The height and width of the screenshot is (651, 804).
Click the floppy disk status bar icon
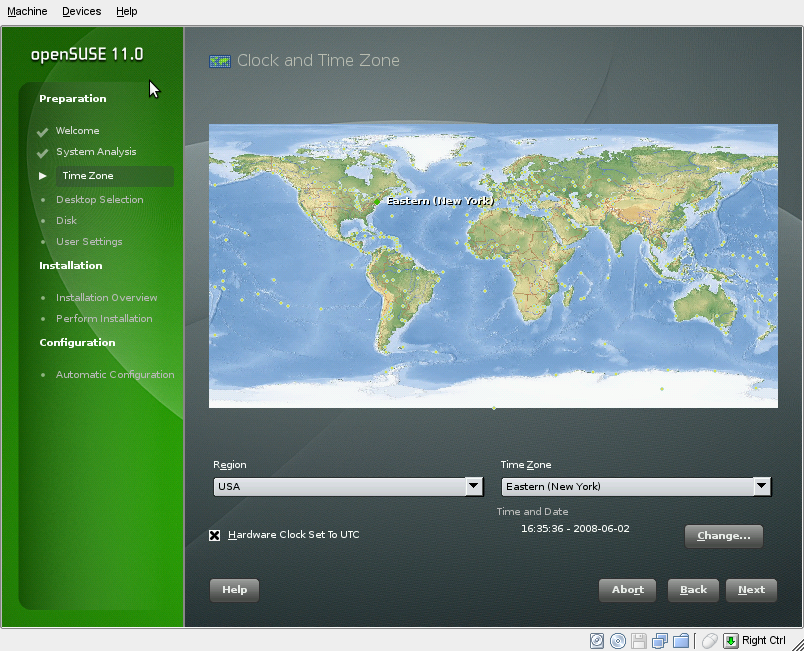[640, 640]
